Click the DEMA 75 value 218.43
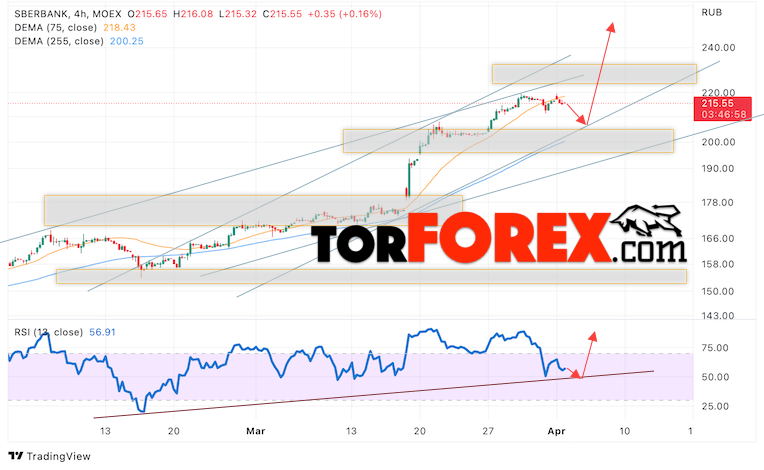The height and width of the screenshot is (470, 764). click(119, 28)
